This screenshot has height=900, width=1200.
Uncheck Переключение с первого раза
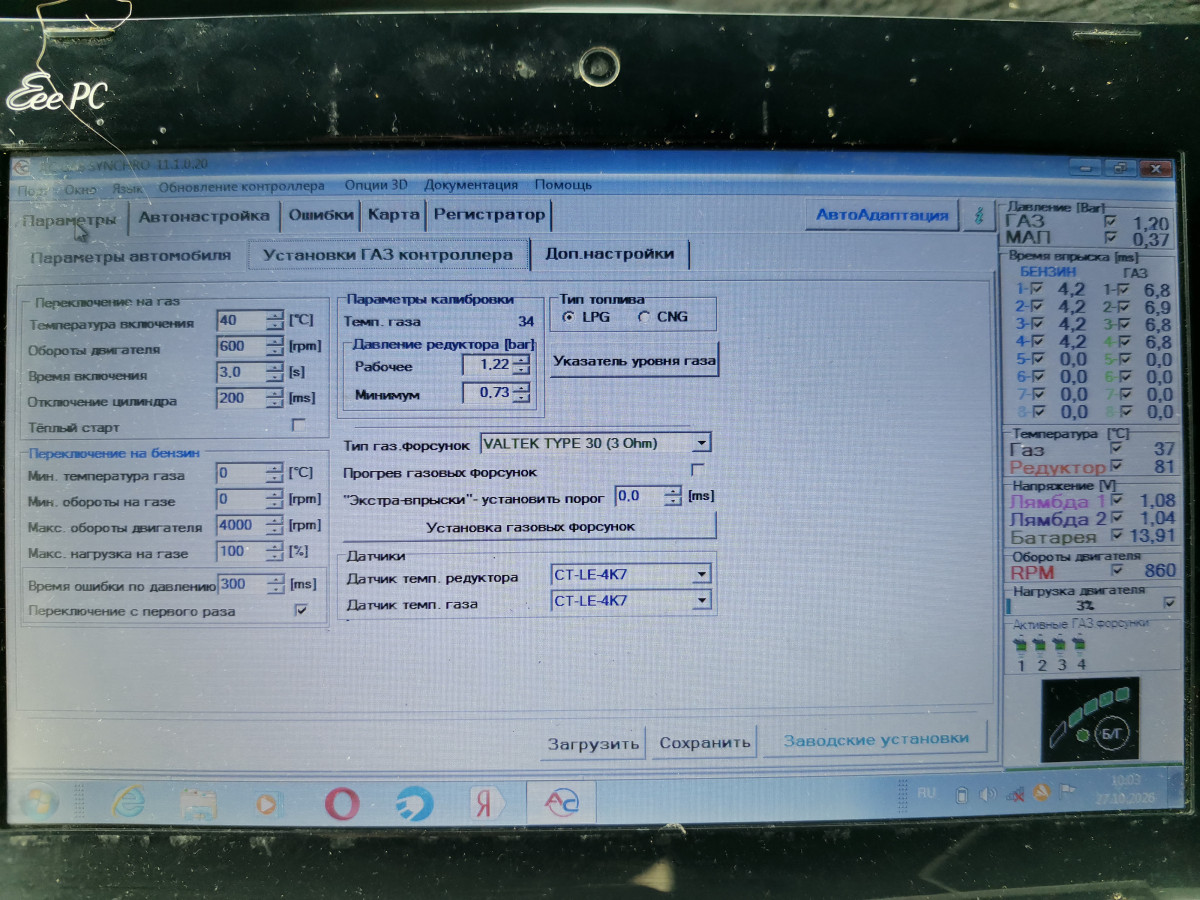point(301,610)
